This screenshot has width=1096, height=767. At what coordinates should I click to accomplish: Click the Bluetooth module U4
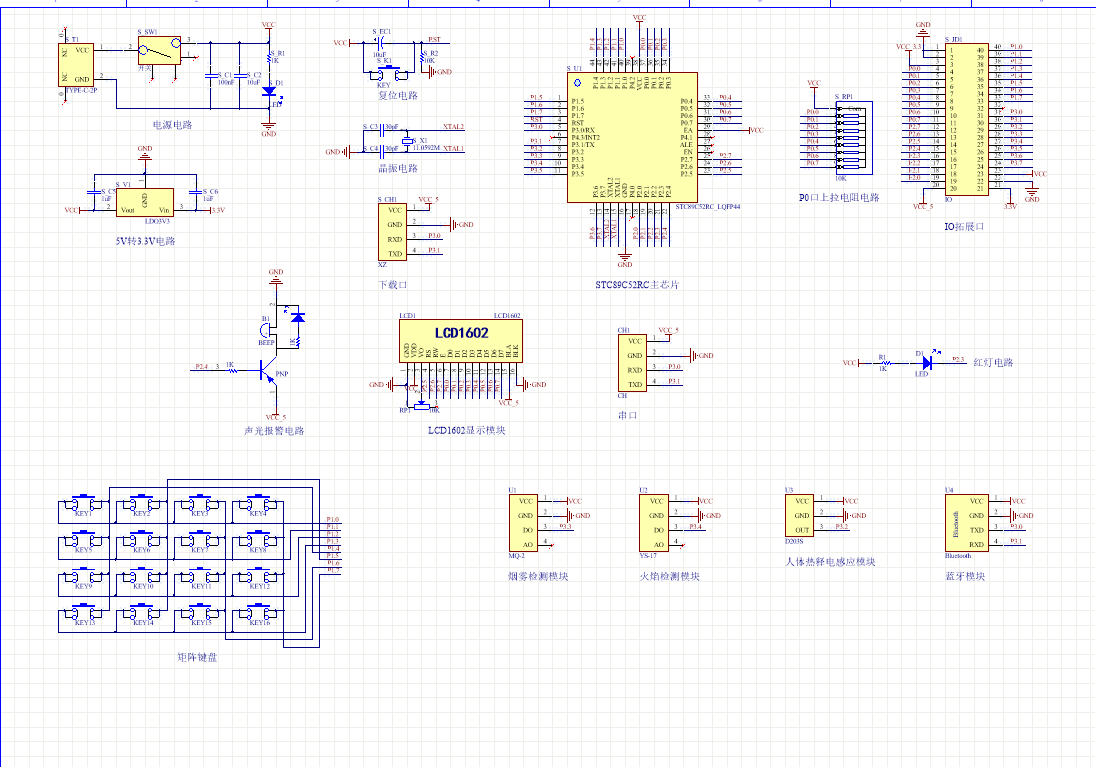[x=965, y=522]
